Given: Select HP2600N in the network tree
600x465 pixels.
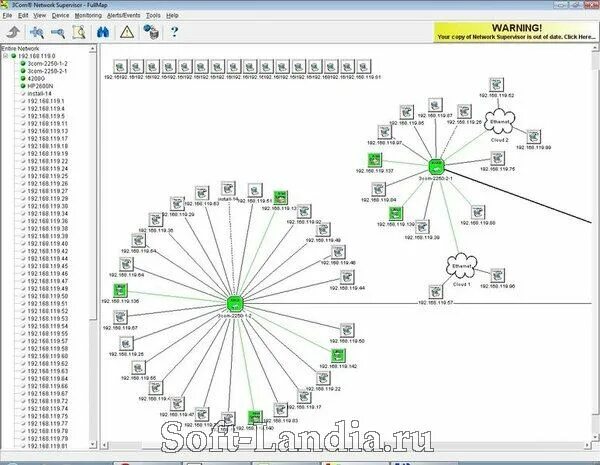Looking at the screenshot, I should 40,86.
